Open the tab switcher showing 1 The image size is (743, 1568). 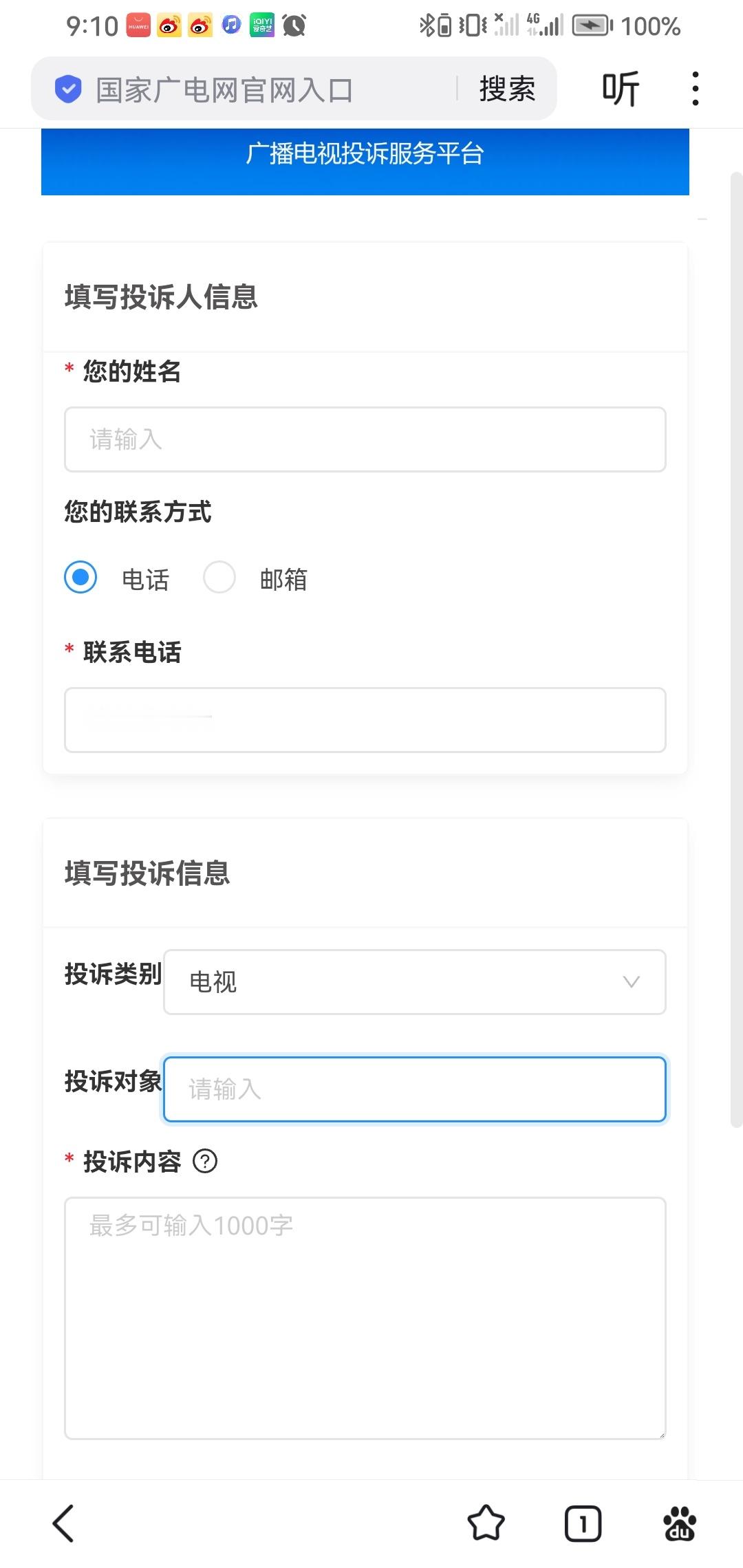click(583, 1523)
